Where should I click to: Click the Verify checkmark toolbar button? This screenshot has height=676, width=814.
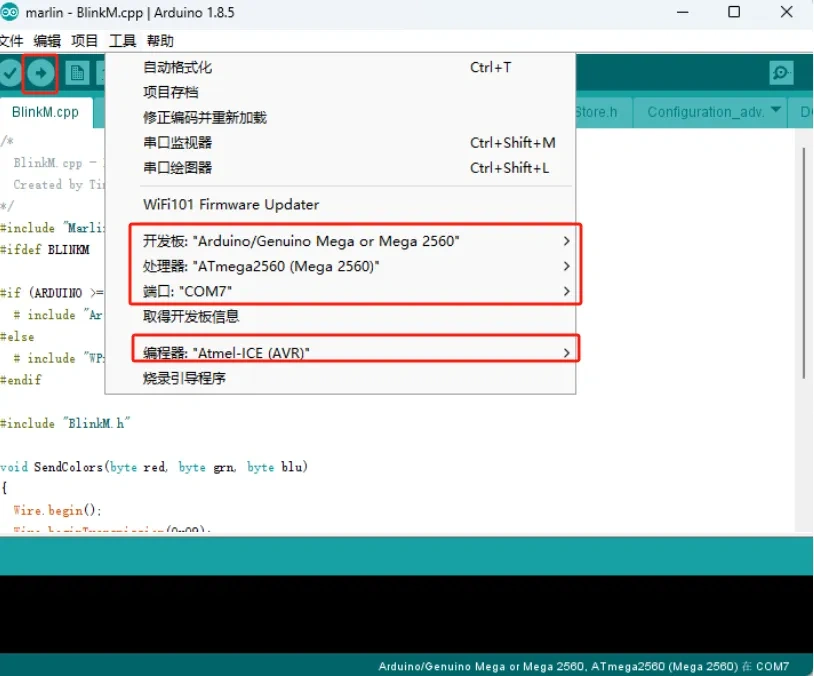coord(10,73)
